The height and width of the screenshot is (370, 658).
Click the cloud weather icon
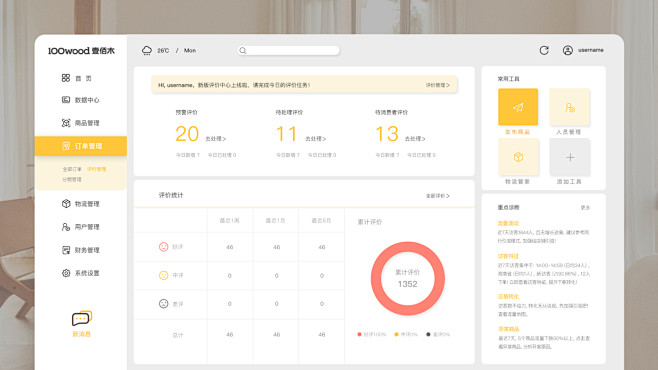(147, 51)
